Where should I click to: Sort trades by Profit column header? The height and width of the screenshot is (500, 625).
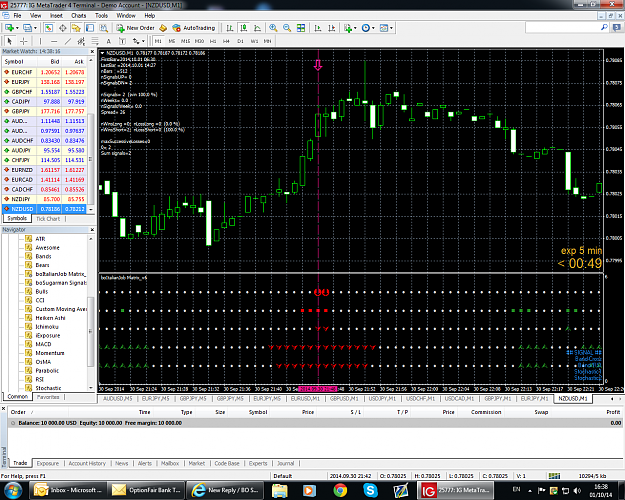click(x=613, y=412)
